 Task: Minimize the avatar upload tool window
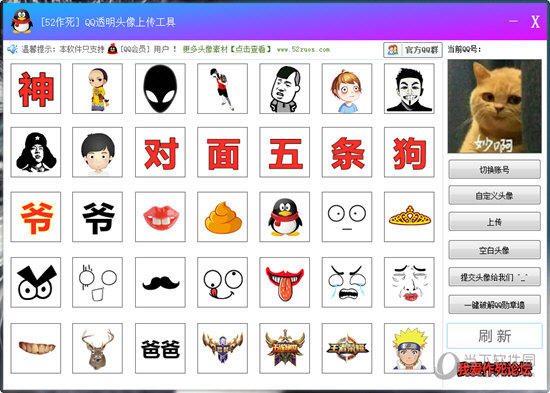click(x=514, y=21)
